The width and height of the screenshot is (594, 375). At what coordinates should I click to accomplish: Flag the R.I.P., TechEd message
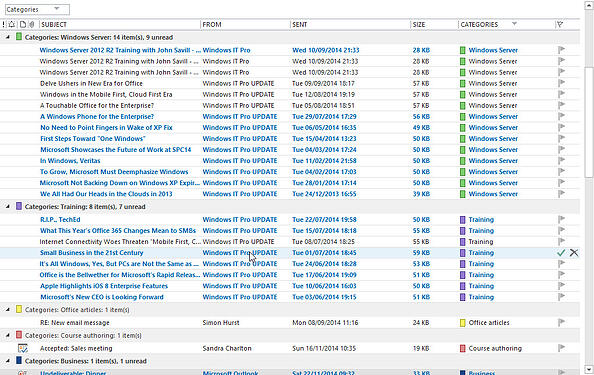click(x=561, y=219)
